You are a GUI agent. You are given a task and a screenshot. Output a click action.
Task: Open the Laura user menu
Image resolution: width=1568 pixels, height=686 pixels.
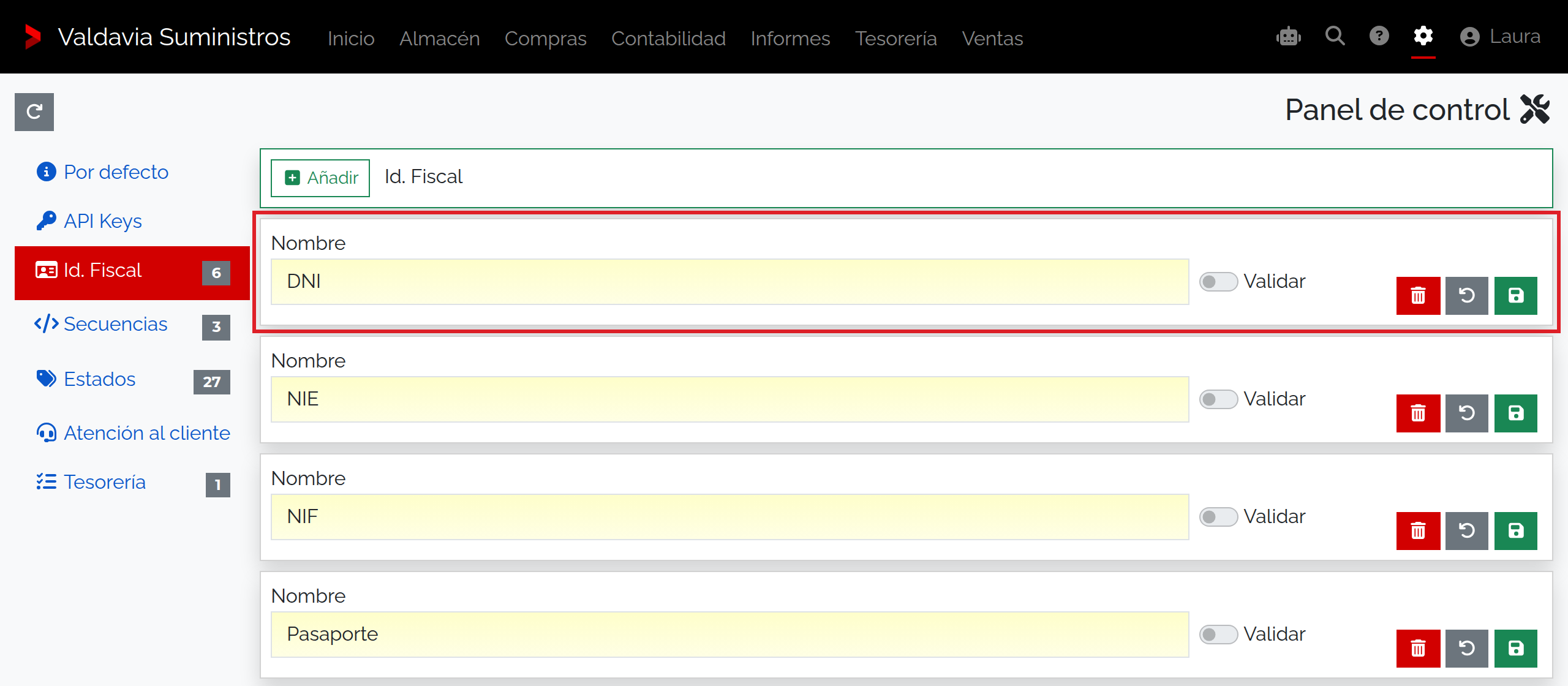coord(1500,37)
